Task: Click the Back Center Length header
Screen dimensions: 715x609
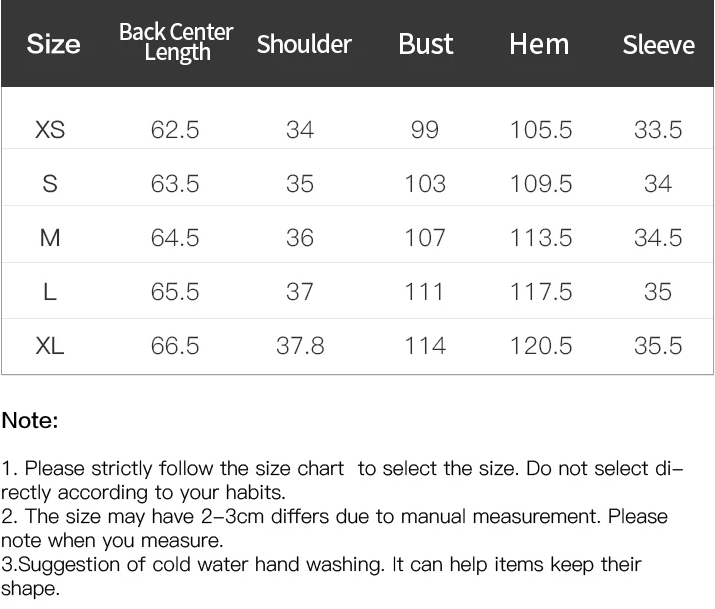Action: coord(176,42)
